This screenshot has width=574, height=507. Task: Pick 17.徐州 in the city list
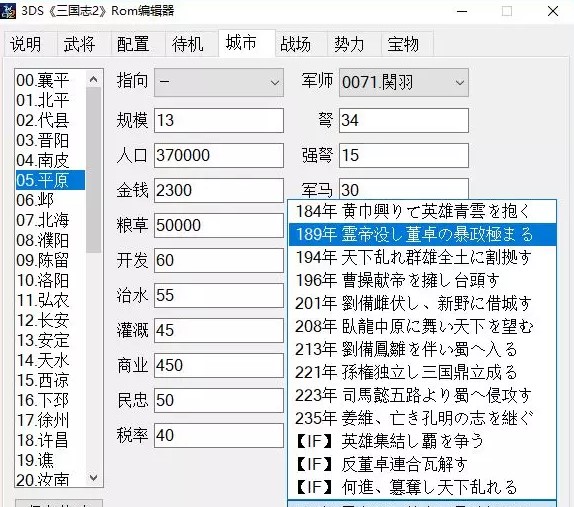(50, 420)
